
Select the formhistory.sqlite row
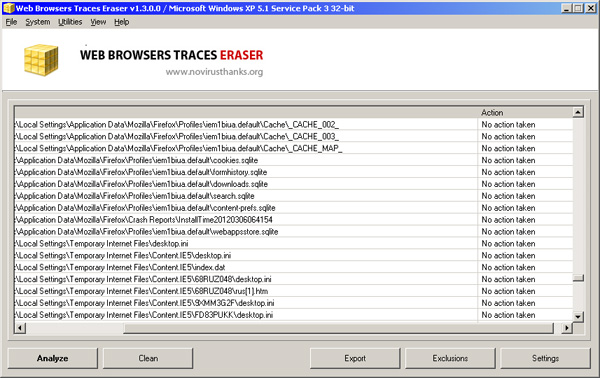[x=293, y=172]
